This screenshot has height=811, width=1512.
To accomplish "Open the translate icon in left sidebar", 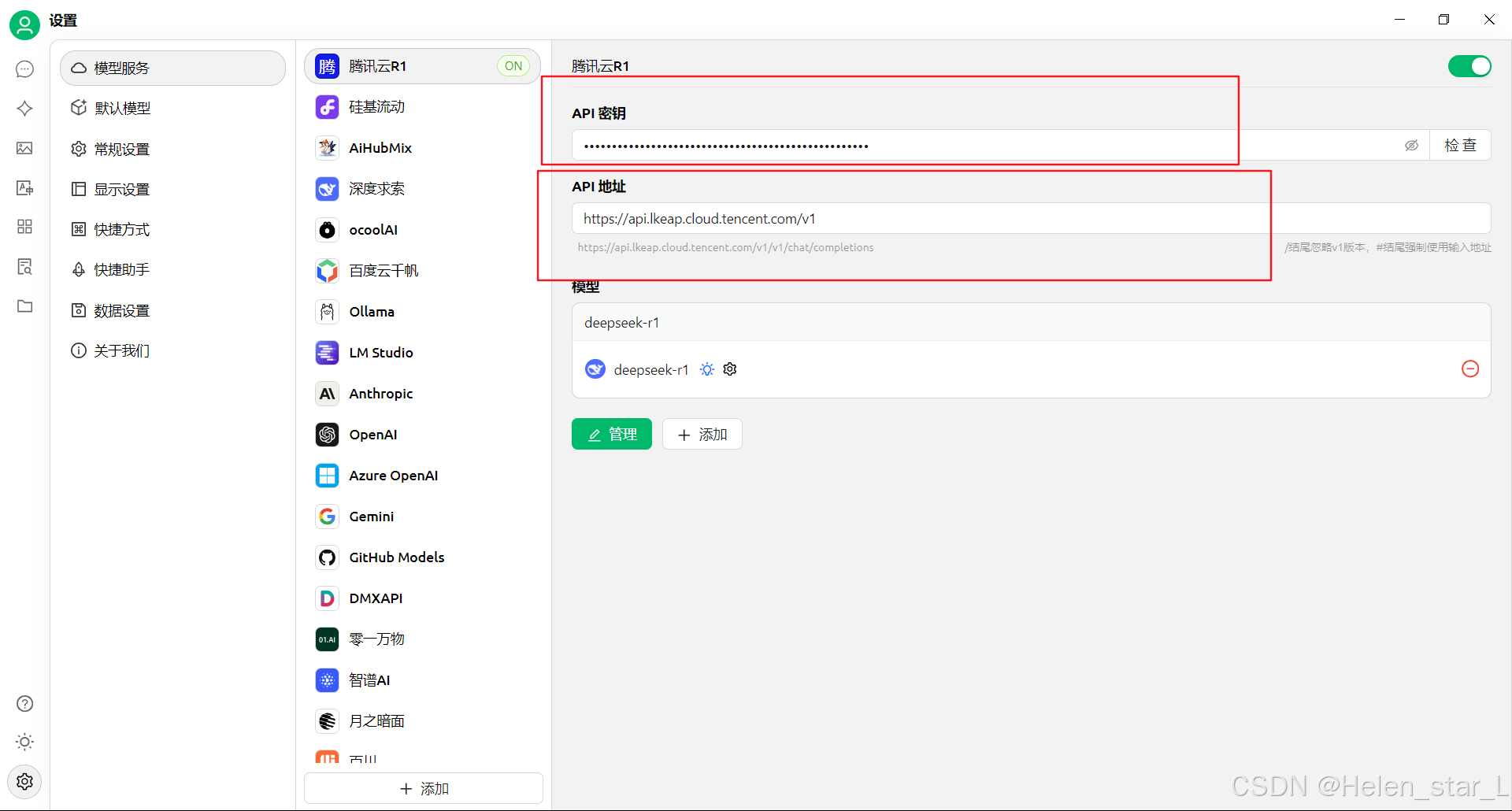I will tap(24, 187).
